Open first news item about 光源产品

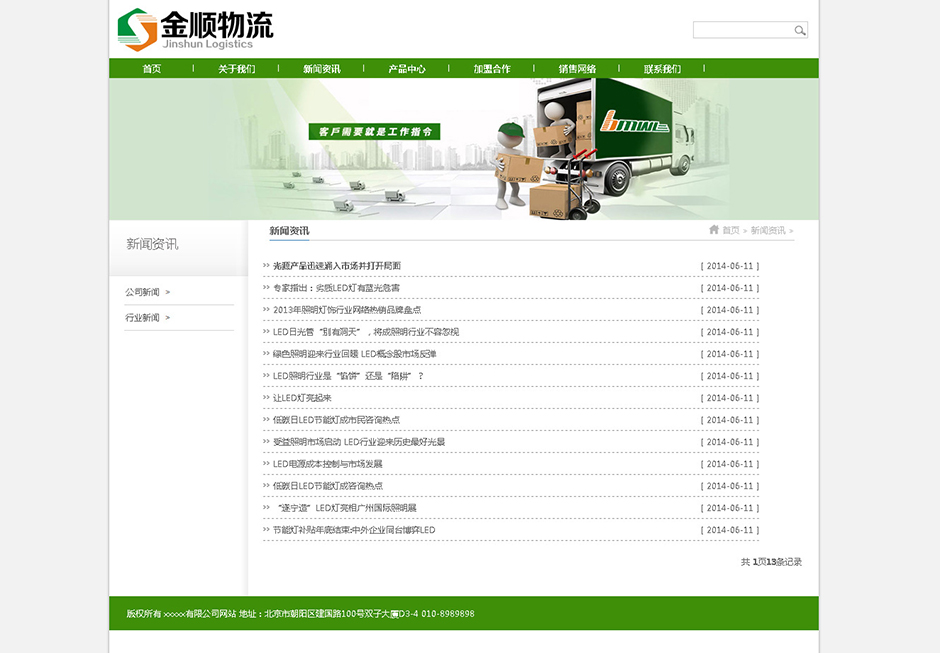point(337,266)
